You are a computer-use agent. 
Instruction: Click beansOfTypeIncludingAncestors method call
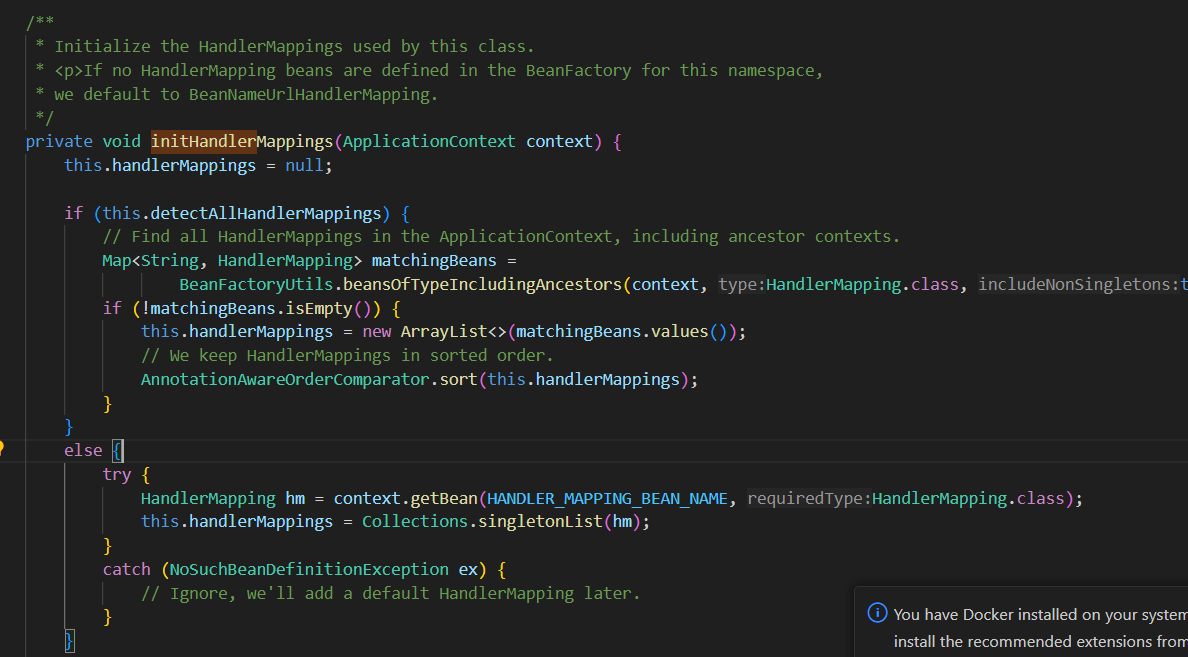coord(483,284)
